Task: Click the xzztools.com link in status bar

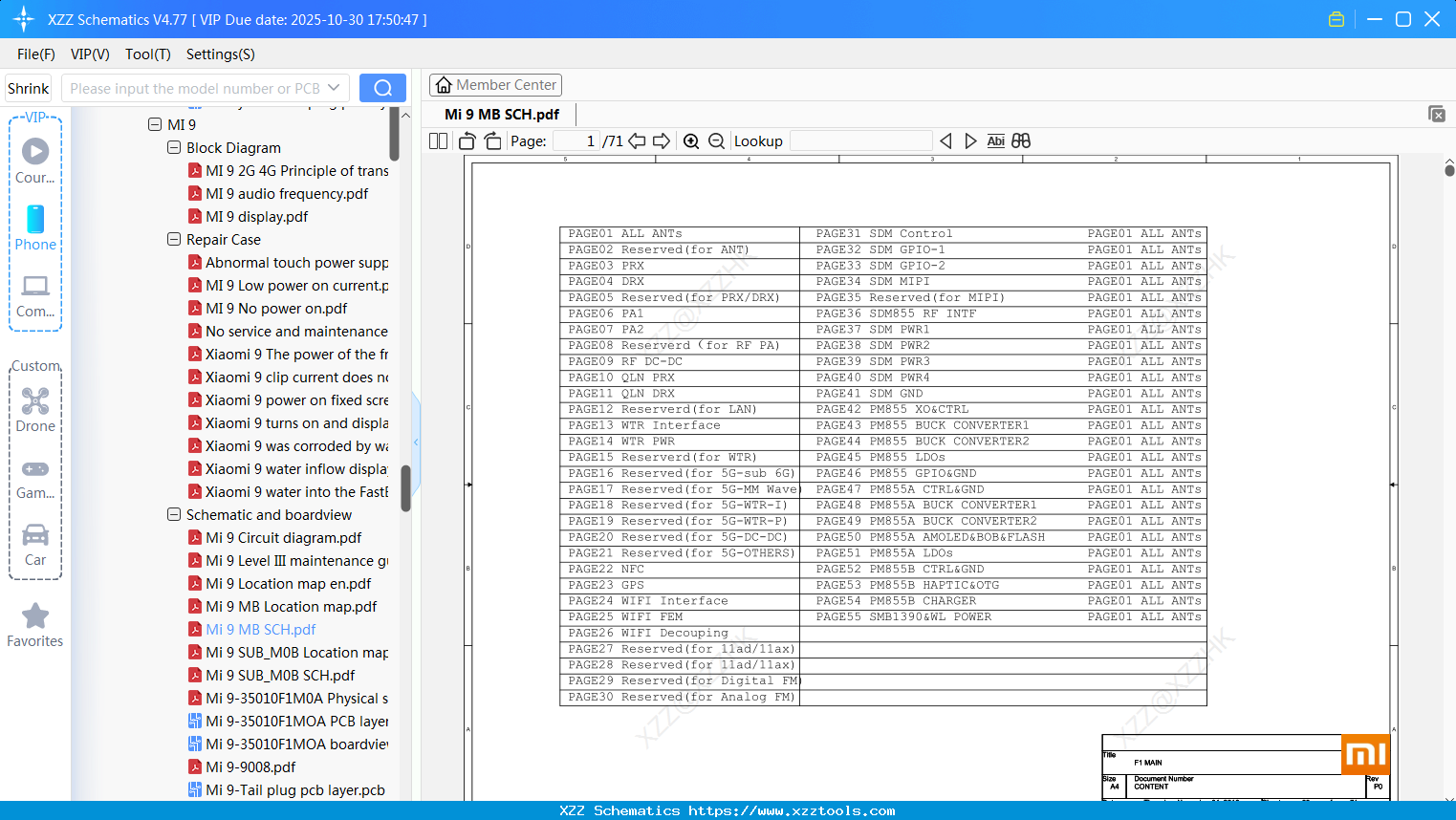Action: pos(792,810)
